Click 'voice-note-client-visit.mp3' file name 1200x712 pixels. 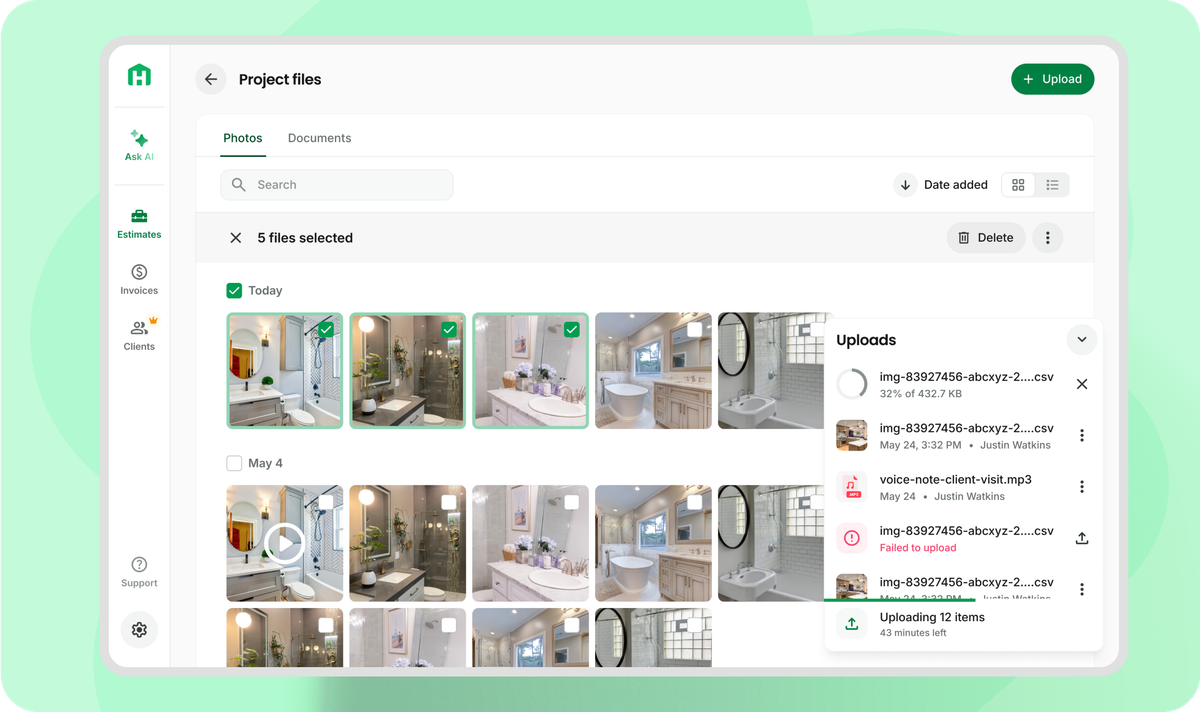tap(956, 479)
